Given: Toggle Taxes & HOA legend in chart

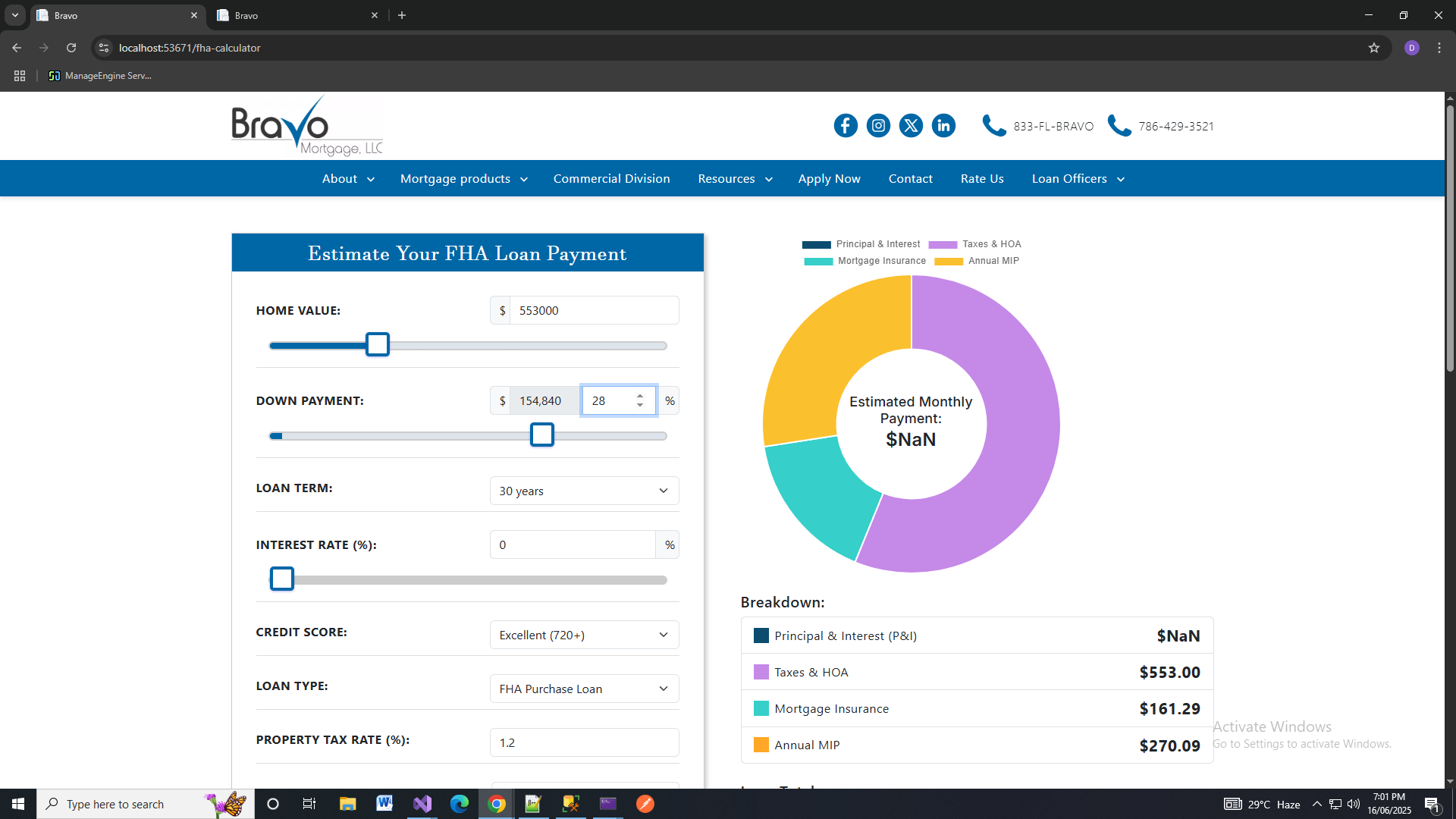Looking at the screenshot, I should (x=974, y=244).
